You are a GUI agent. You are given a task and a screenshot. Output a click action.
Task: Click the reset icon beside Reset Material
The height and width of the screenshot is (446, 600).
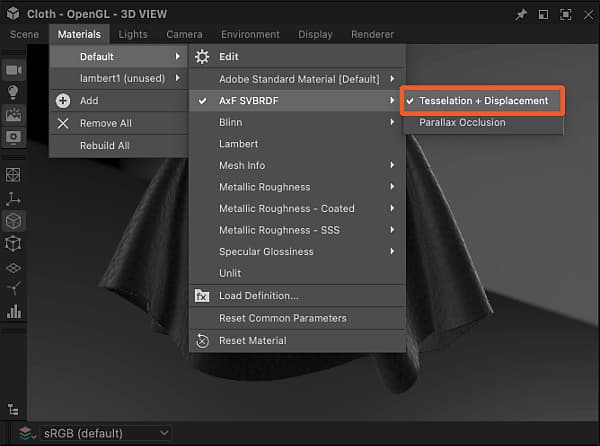pyautogui.click(x=202, y=341)
